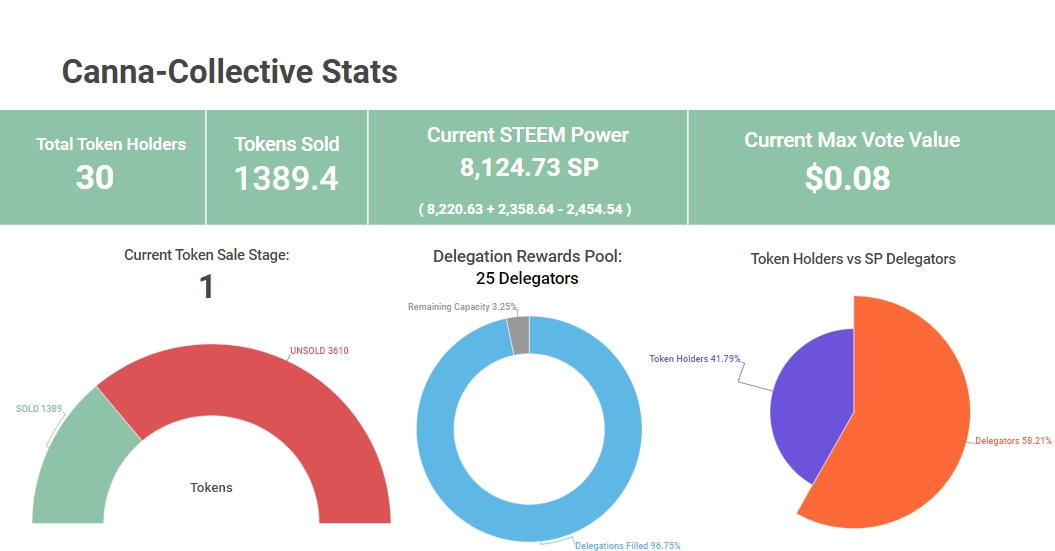Open the Current Max Vote Value card
Image resolution: width=1055 pixels, height=551 pixels.
pyautogui.click(x=851, y=165)
